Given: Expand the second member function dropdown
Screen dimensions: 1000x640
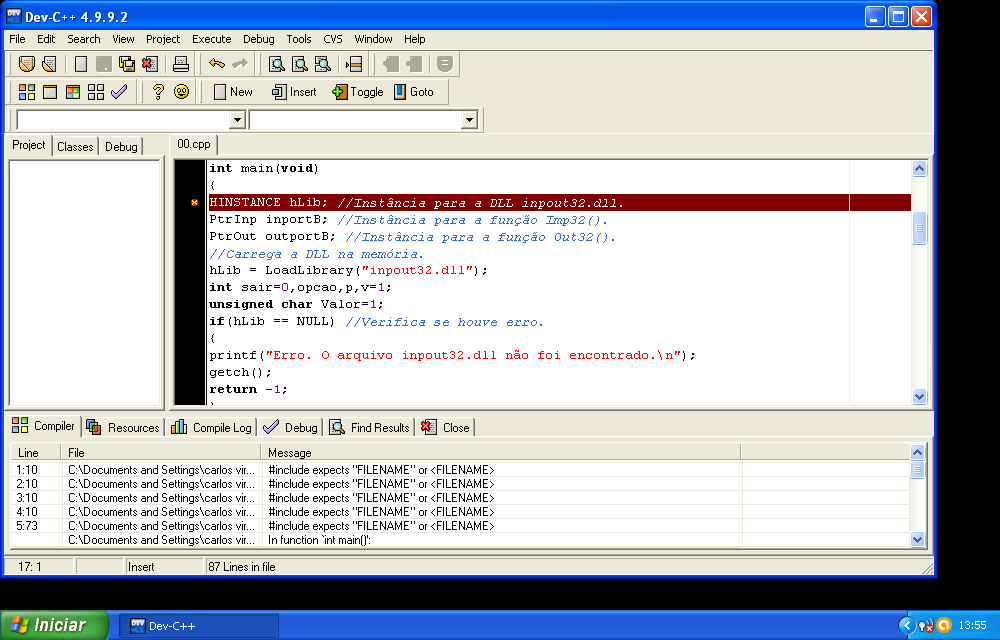Looking at the screenshot, I should (x=469, y=120).
